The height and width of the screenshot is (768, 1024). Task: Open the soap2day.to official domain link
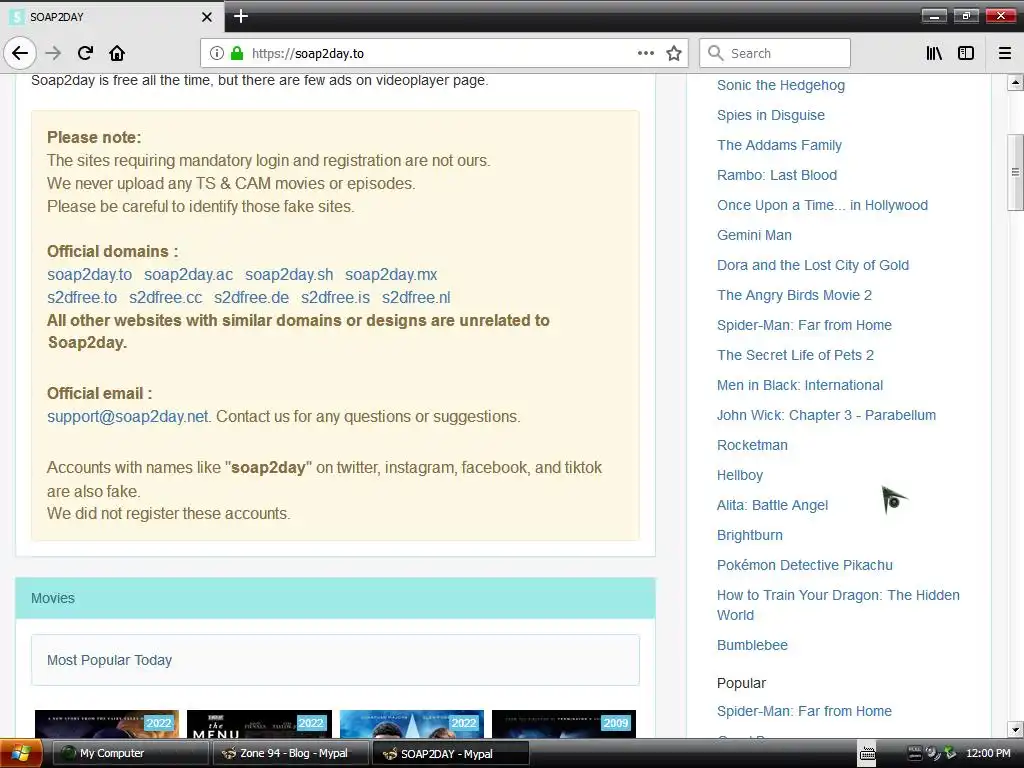89,274
